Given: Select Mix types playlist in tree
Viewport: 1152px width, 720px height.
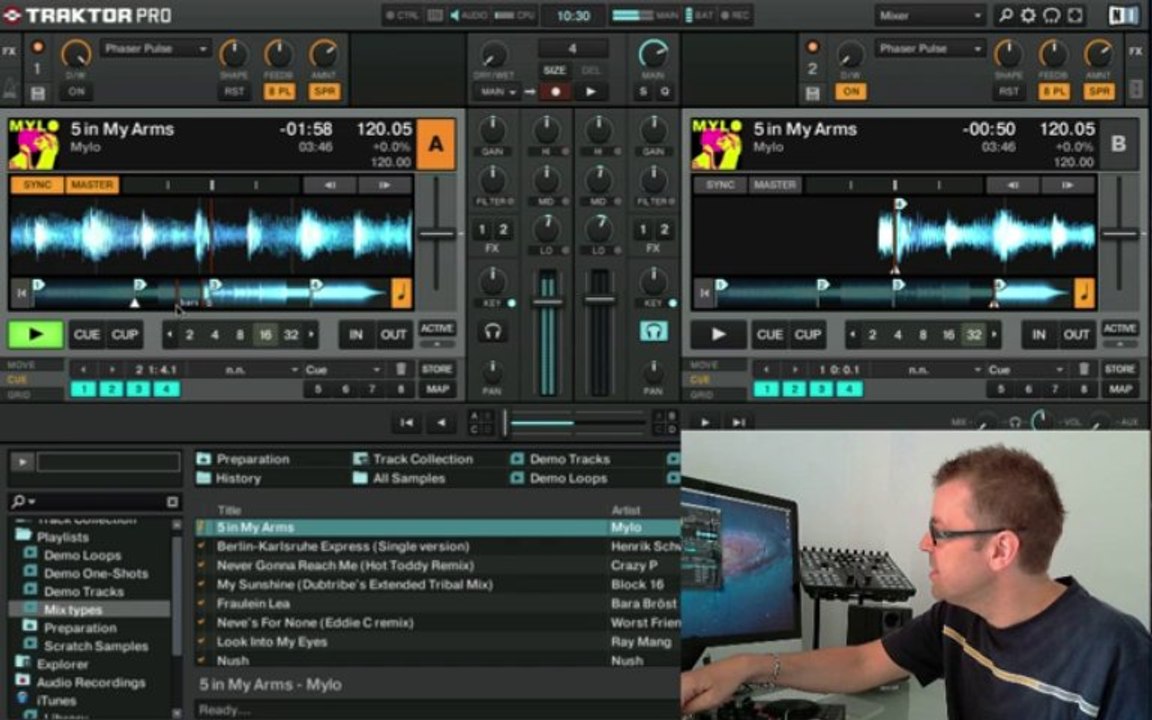Looking at the screenshot, I should tap(73, 610).
